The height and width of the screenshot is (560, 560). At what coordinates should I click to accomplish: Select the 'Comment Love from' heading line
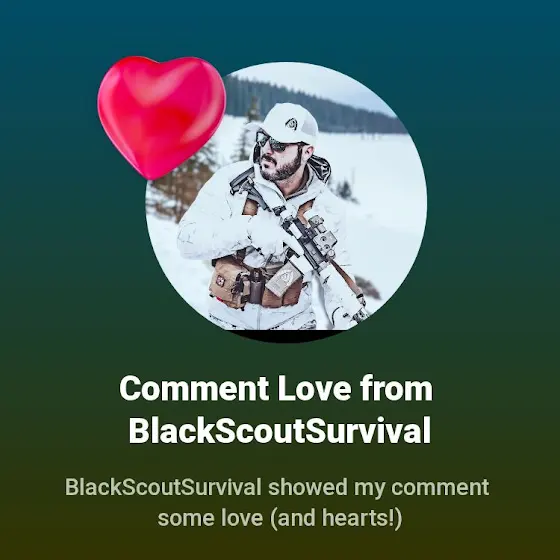click(276, 389)
